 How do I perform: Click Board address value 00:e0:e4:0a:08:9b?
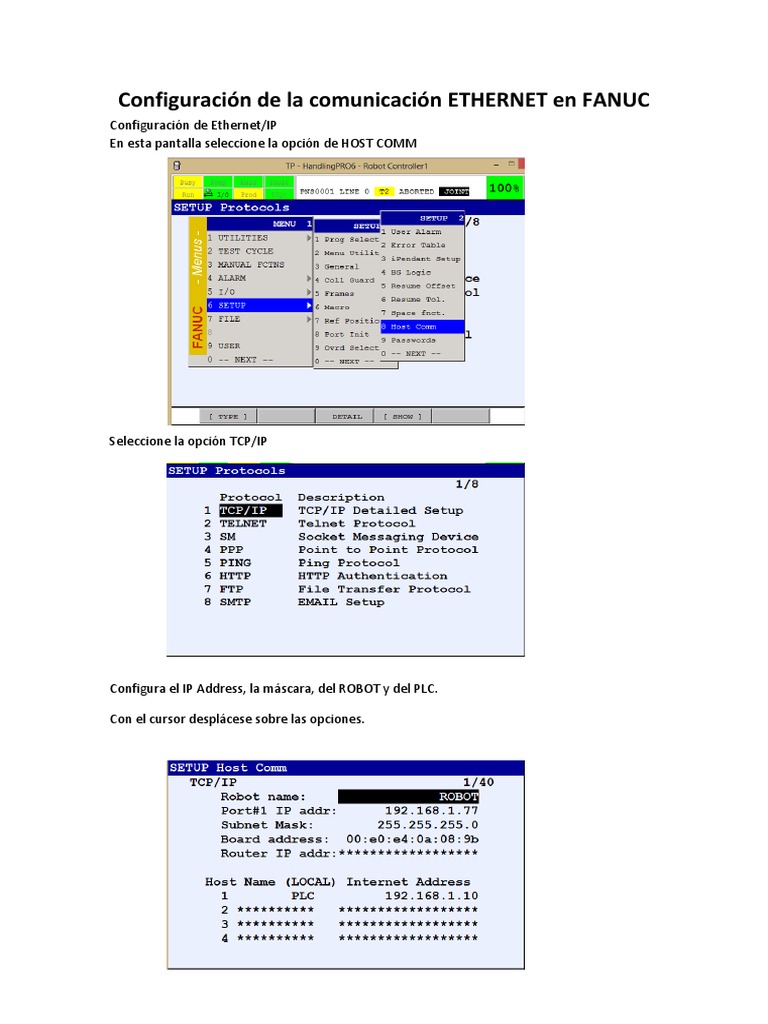tap(412, 839)
